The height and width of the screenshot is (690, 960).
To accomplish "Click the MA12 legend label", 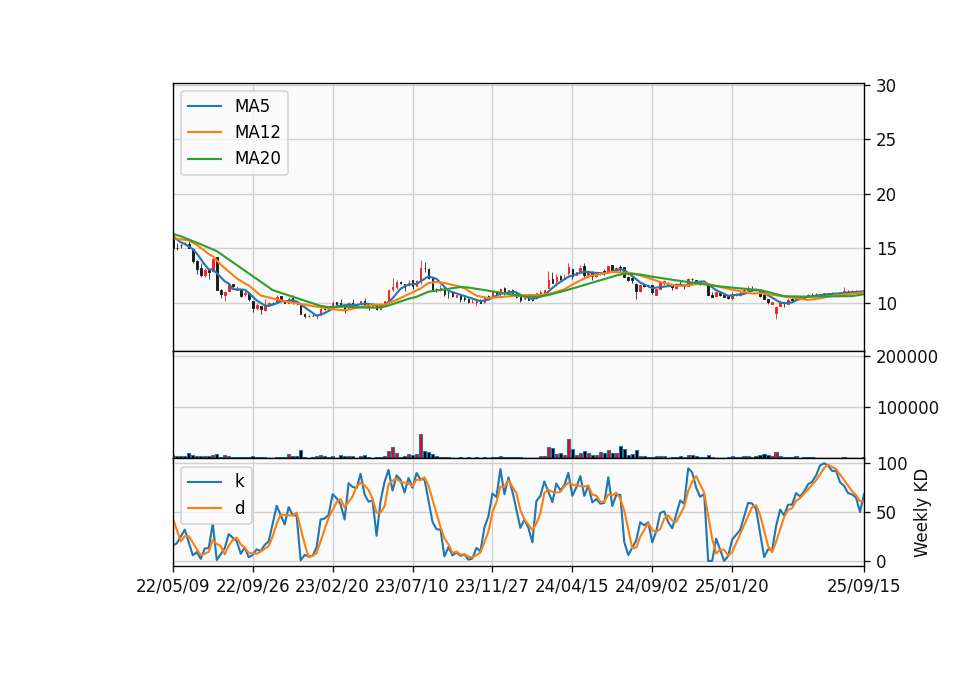I will pos(257,132).
